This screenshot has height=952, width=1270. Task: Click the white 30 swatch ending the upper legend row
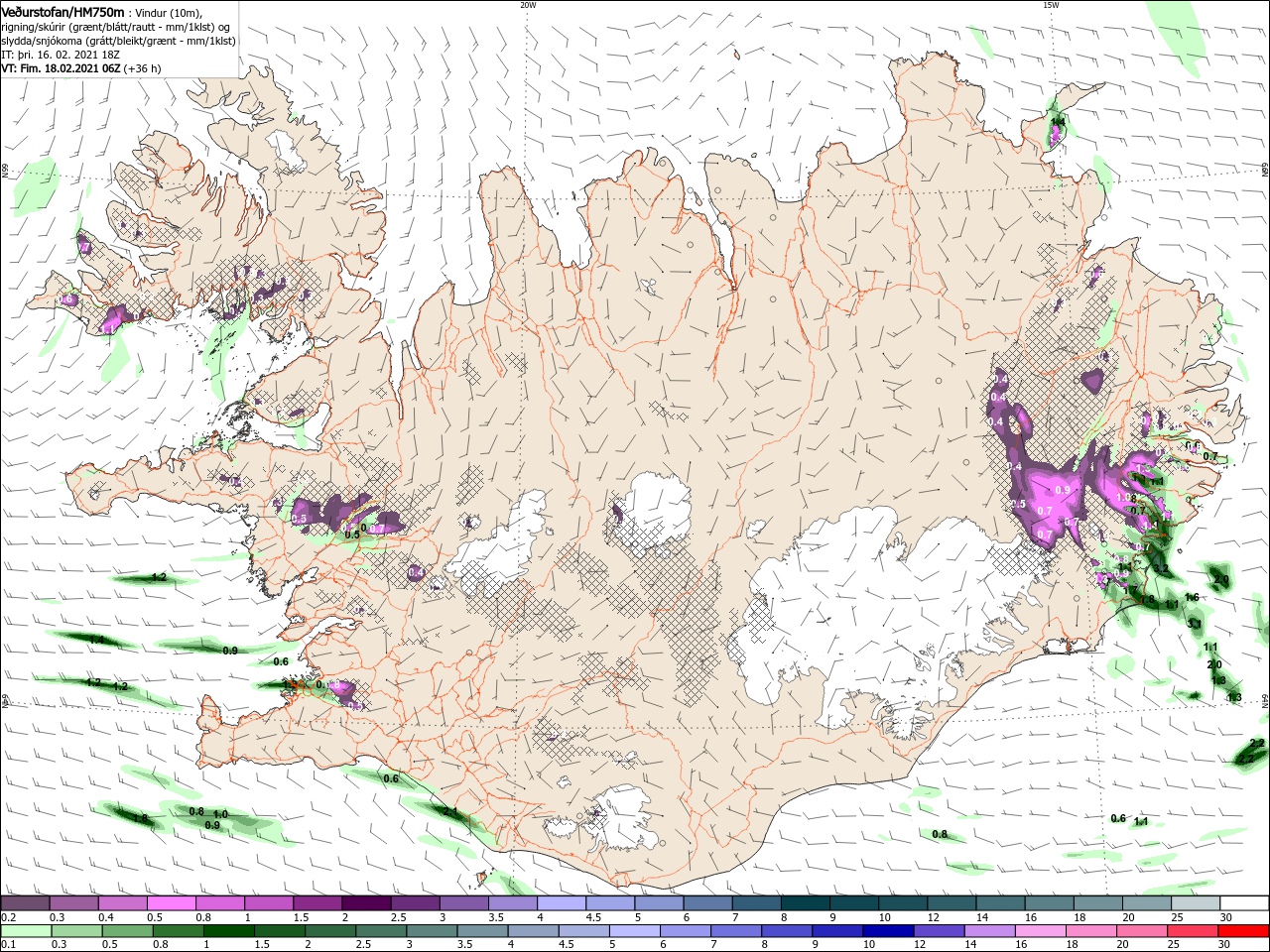pyautogui.click(x=1244, y=903)
